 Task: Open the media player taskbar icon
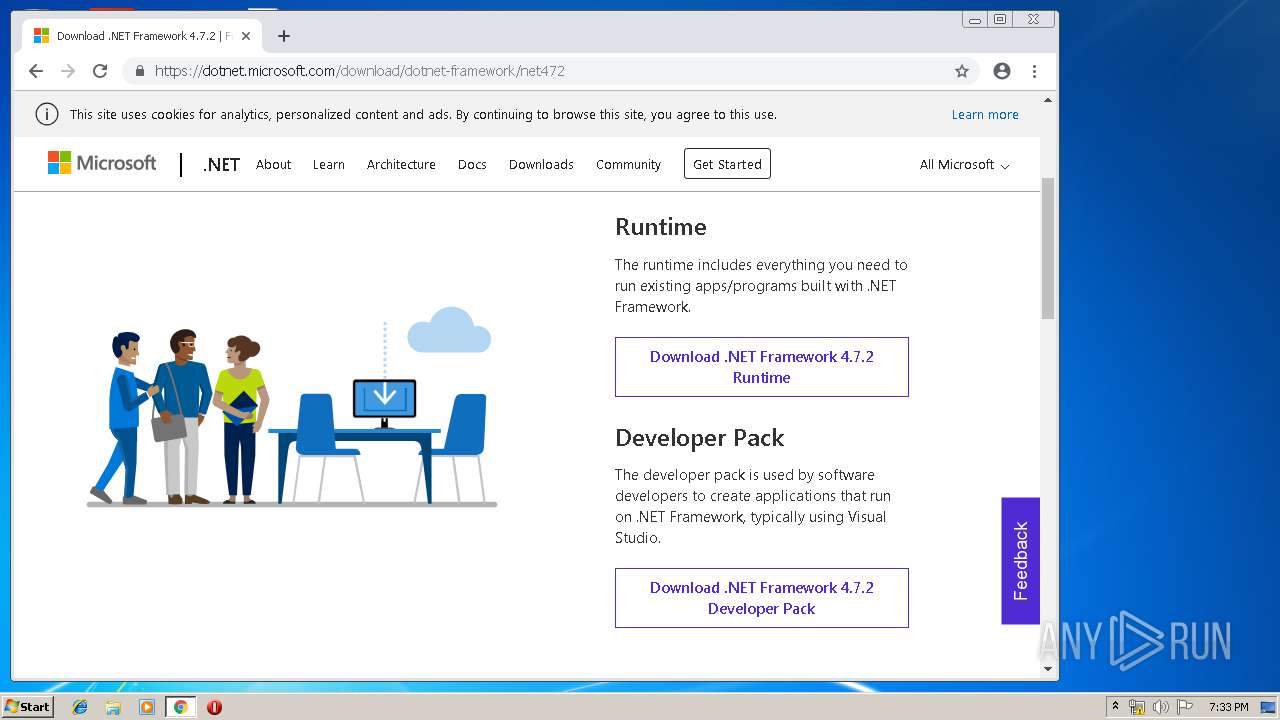pyautogui.click(x=147, y=707)
